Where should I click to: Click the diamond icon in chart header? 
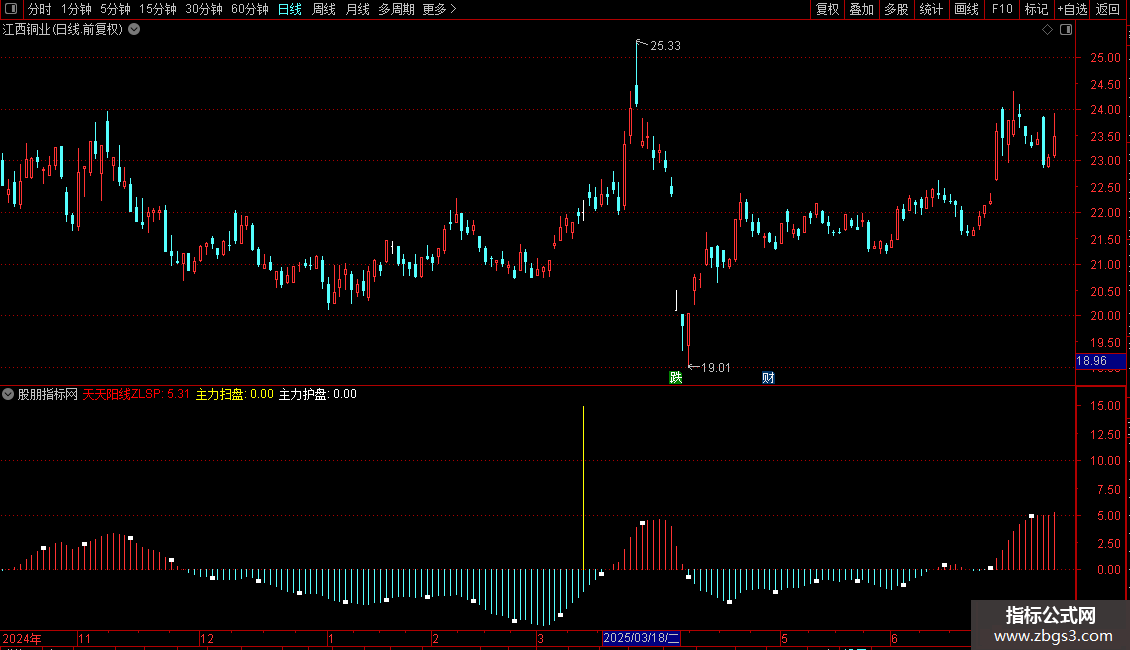pos(1048,30)
